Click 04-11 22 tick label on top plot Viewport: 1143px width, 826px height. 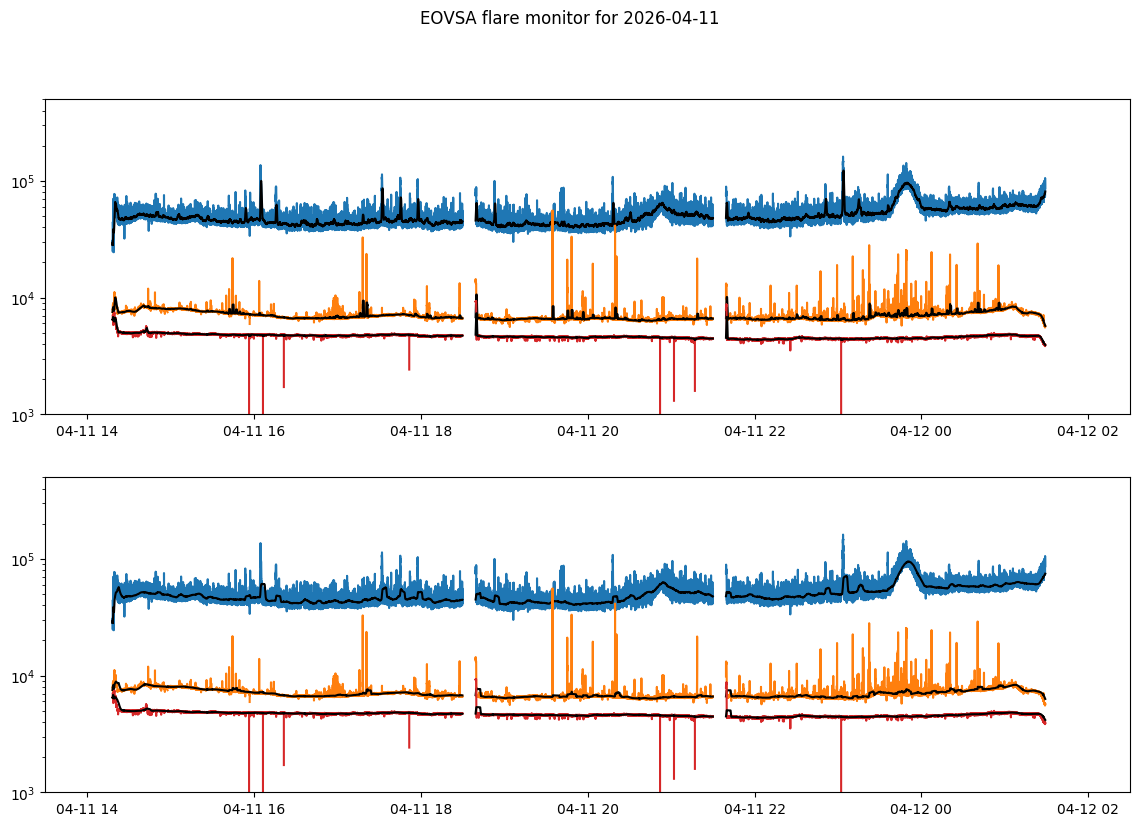click(x=754, y=432)
